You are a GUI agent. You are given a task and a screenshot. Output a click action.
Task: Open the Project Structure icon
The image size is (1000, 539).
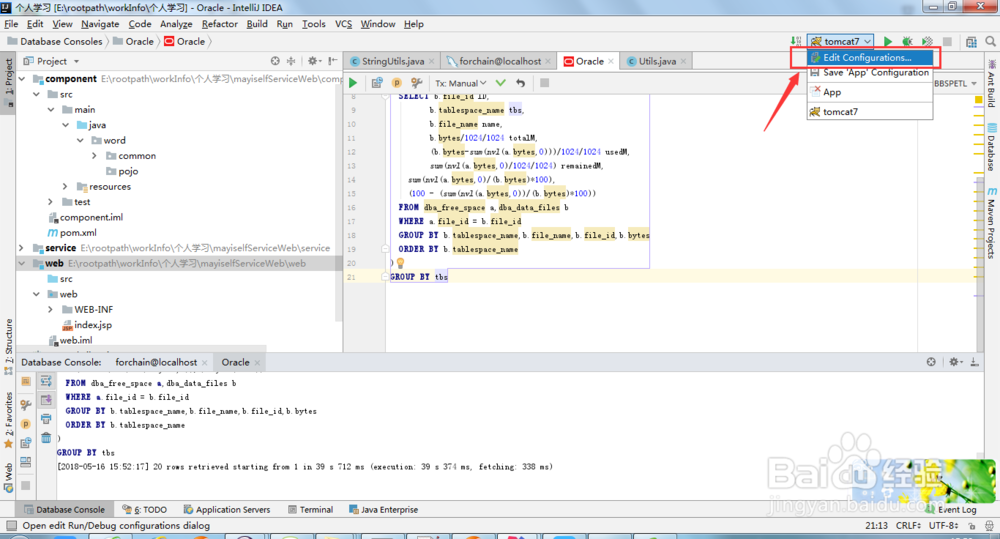(971, 41)
